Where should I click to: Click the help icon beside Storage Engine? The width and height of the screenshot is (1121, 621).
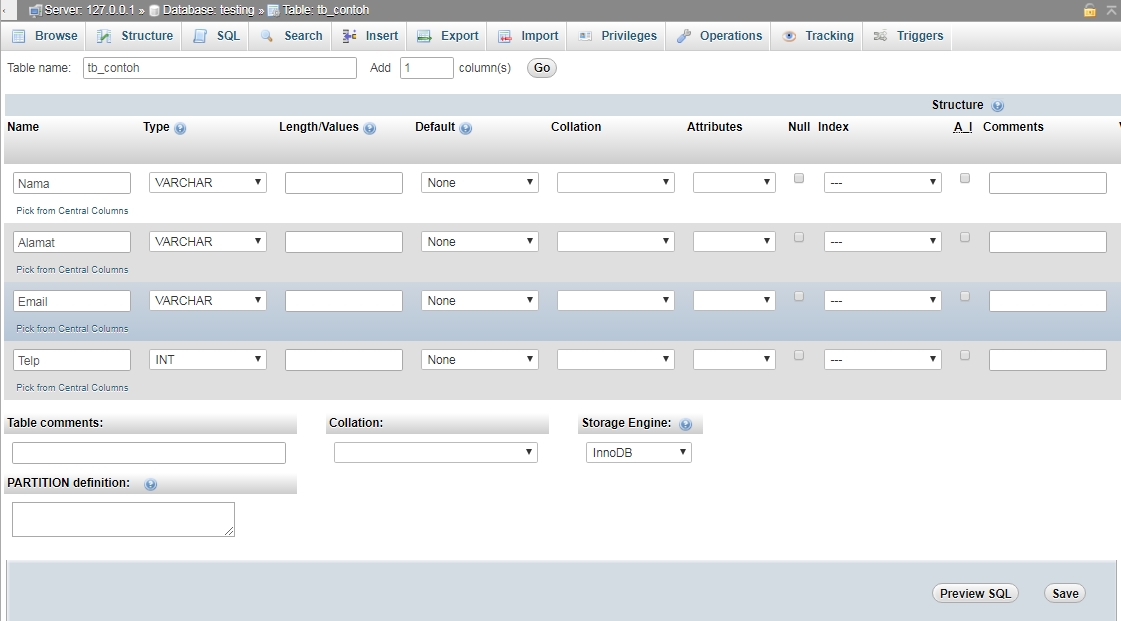coord(685,423)
